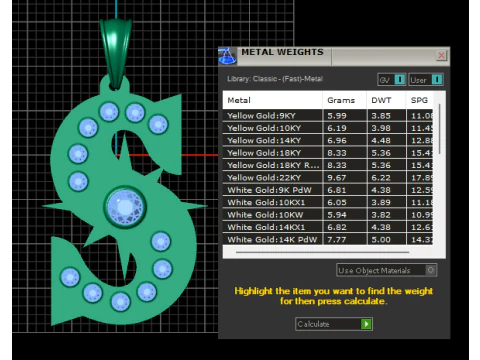Toggle the User switch
The height and width of the screenshot is (360, 480).
click(x=426, y=80)
